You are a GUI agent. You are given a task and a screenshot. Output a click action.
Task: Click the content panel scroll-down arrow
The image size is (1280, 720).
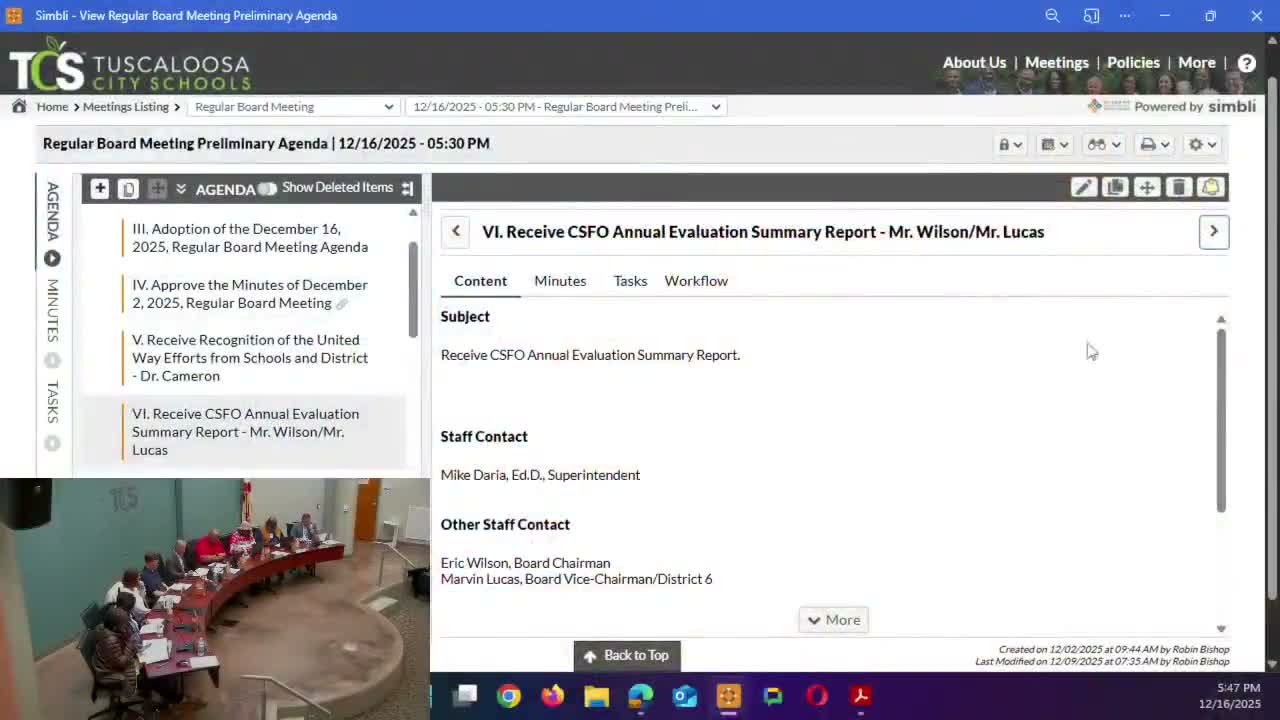click(x=1221, y=629)
